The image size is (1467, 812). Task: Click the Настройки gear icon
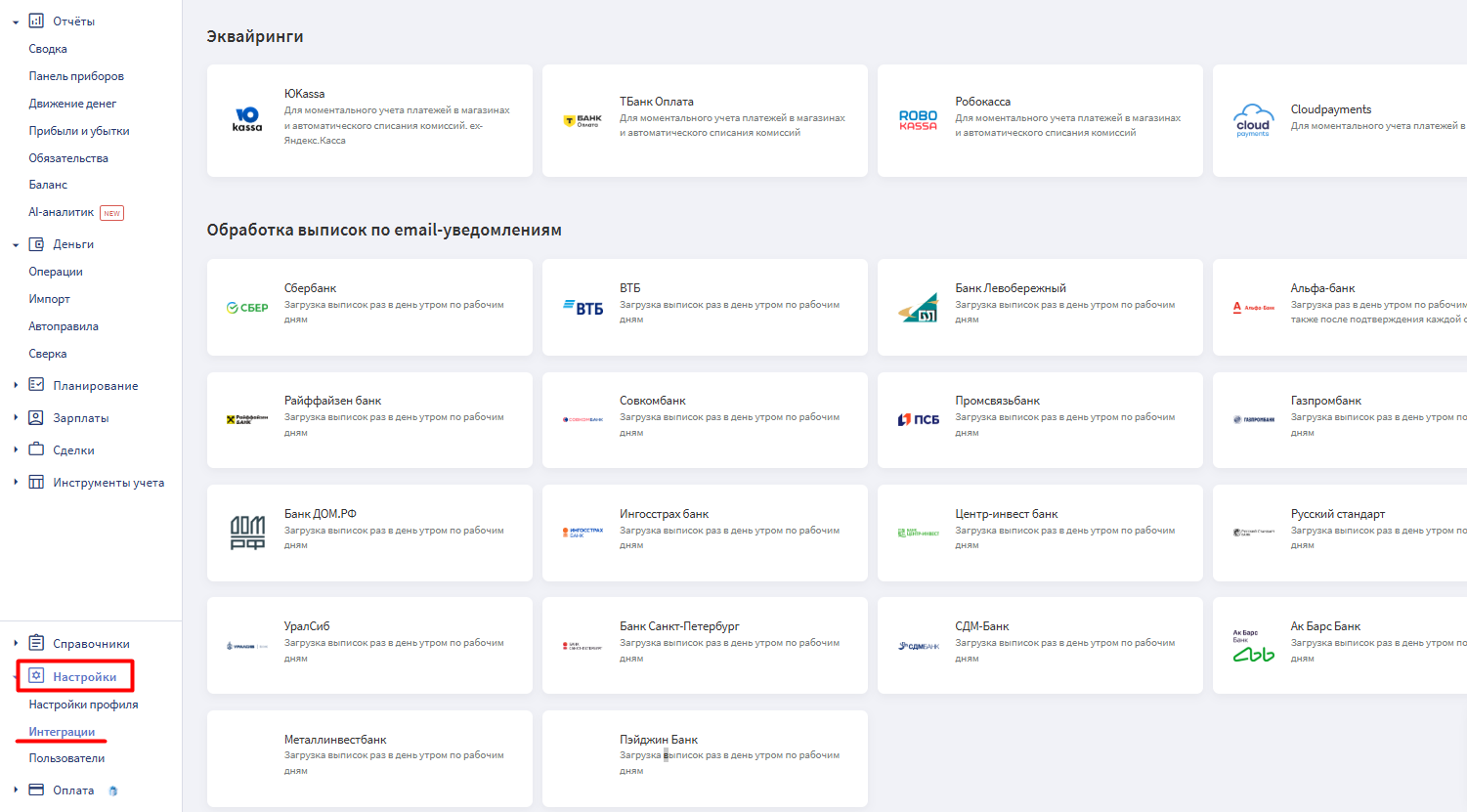pos(36,676)
